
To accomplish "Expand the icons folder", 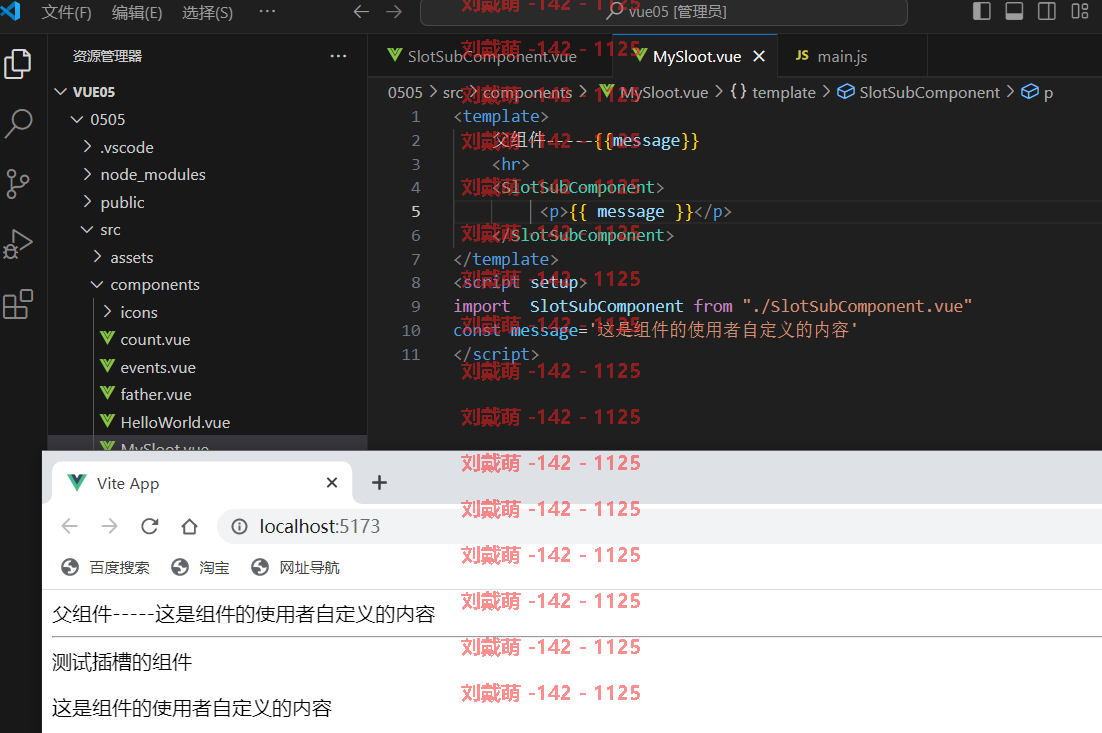I will point(209,313).
